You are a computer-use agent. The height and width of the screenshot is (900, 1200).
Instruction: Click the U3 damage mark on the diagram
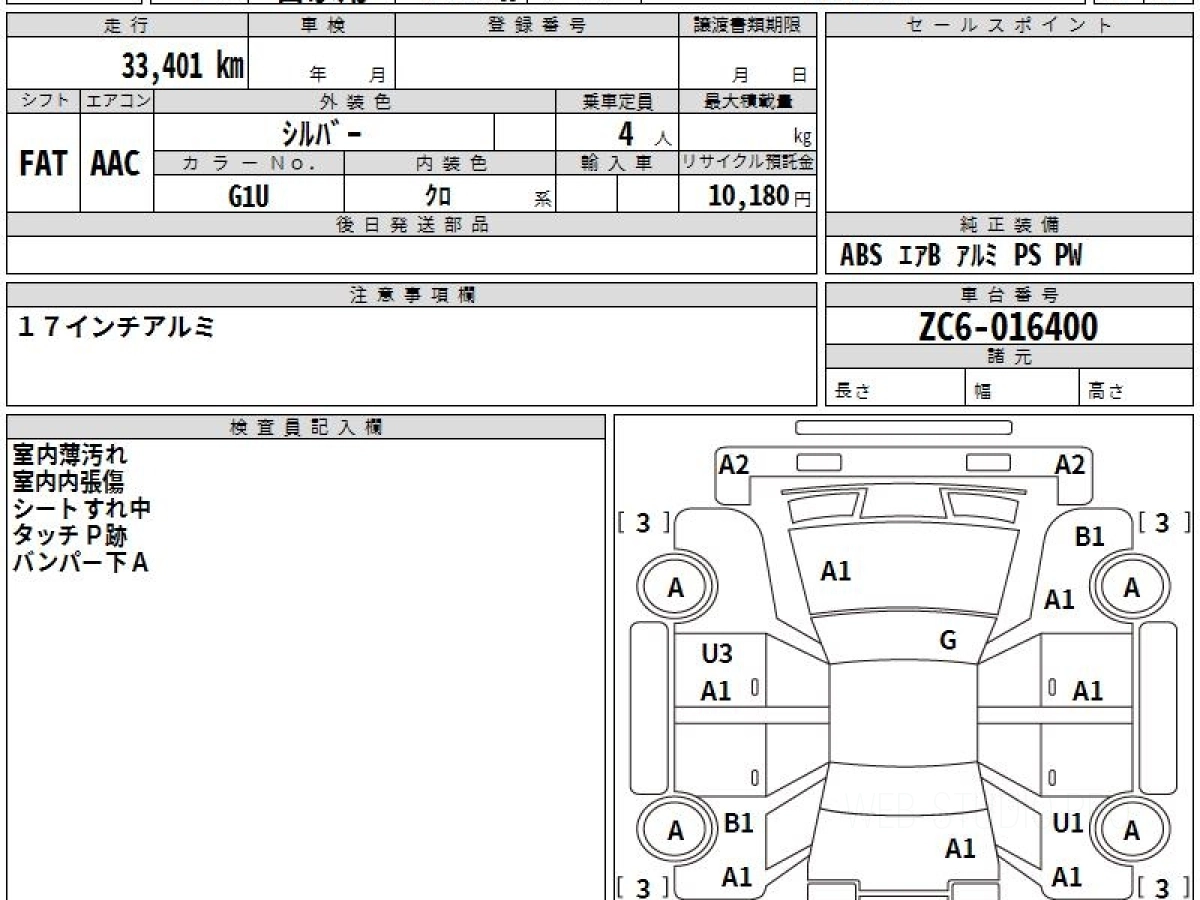717,654
